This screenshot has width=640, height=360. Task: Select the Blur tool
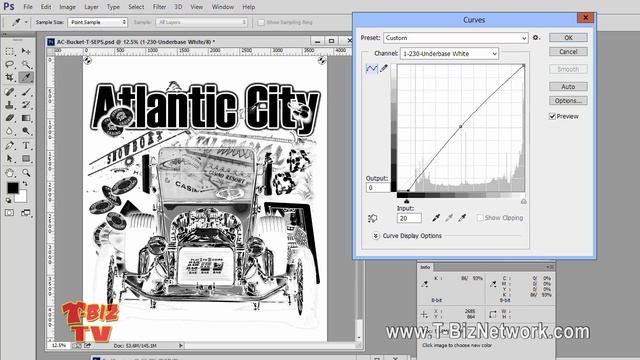(9, 131)
